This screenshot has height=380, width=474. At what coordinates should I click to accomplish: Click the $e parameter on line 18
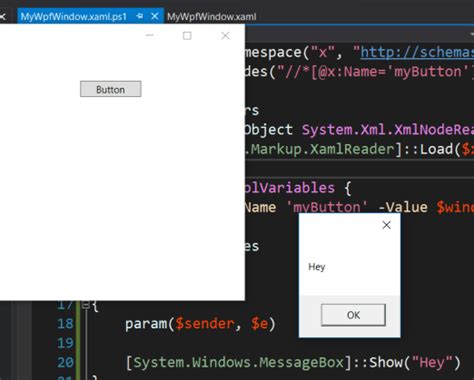[259, 324]
